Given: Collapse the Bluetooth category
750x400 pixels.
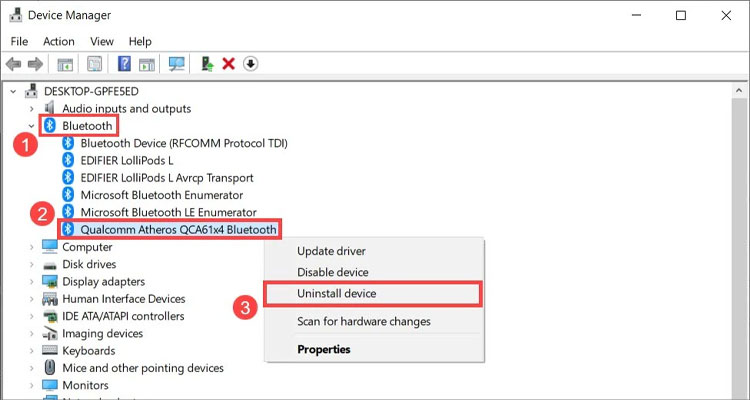Looking at the screenshot, I should (x=31, y=126).
